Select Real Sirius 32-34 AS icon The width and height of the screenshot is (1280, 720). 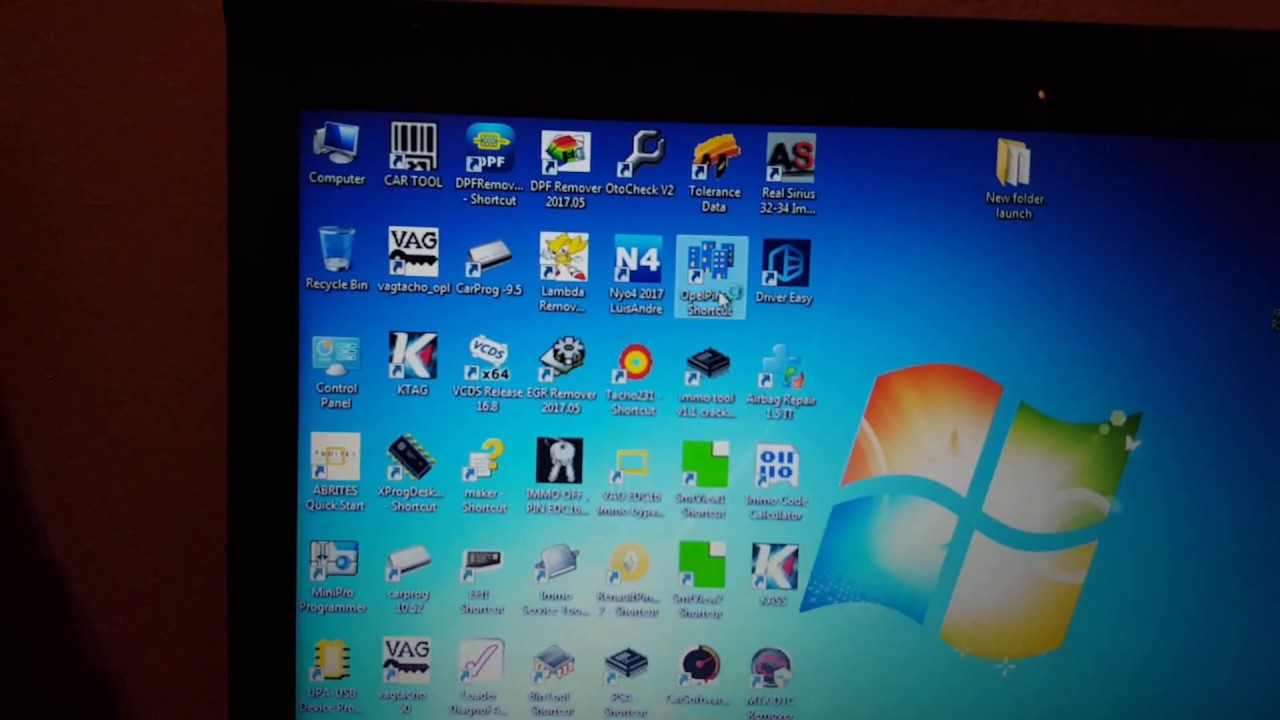(x=789, y=175)
